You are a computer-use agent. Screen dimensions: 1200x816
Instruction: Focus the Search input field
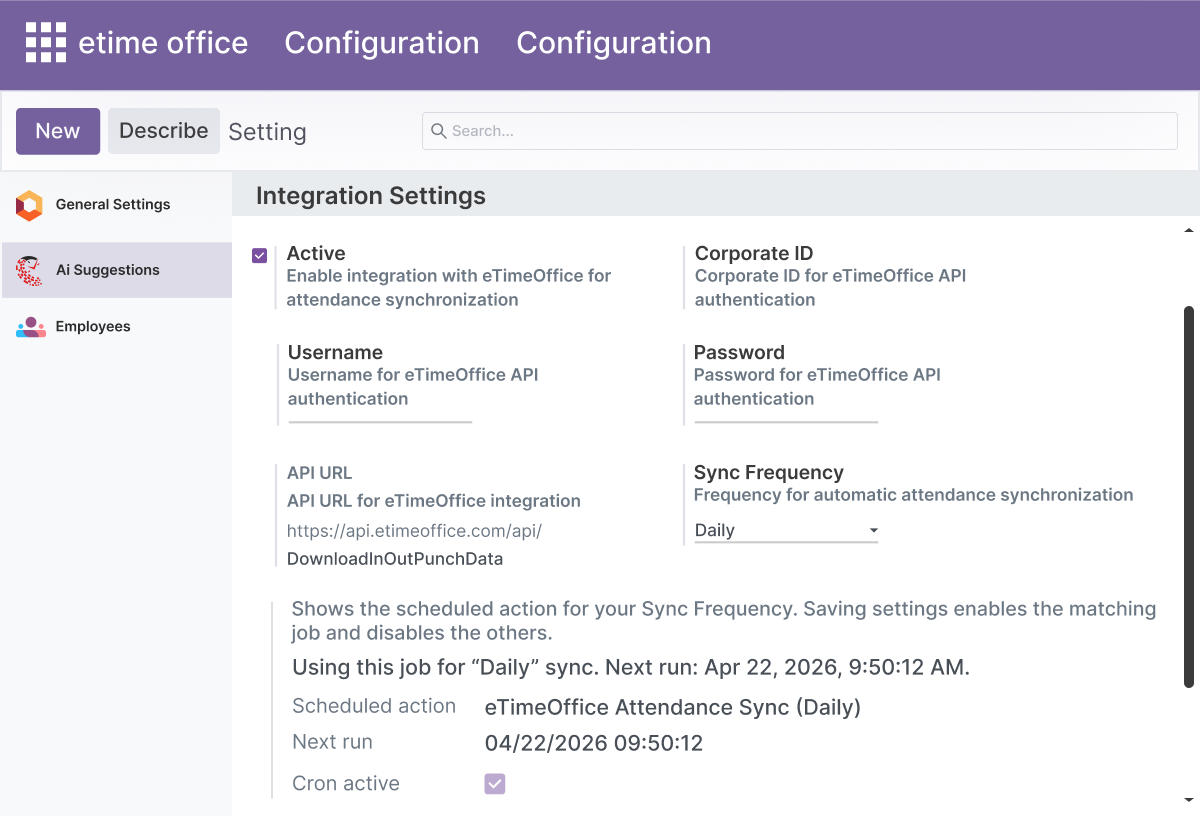pos(800,131)
